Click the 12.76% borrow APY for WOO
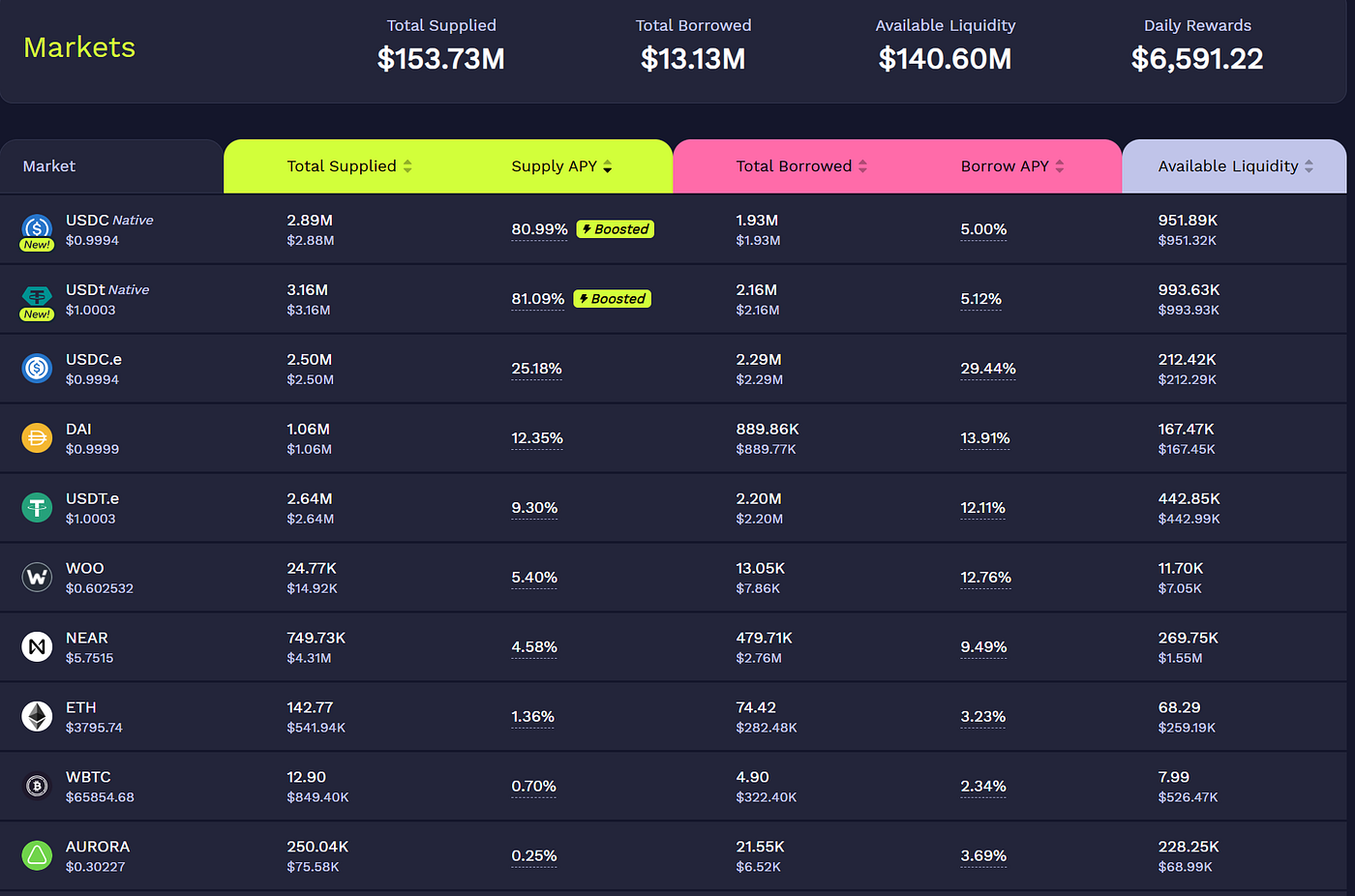Screen dimensions: 1355x896 pos(986,578)
